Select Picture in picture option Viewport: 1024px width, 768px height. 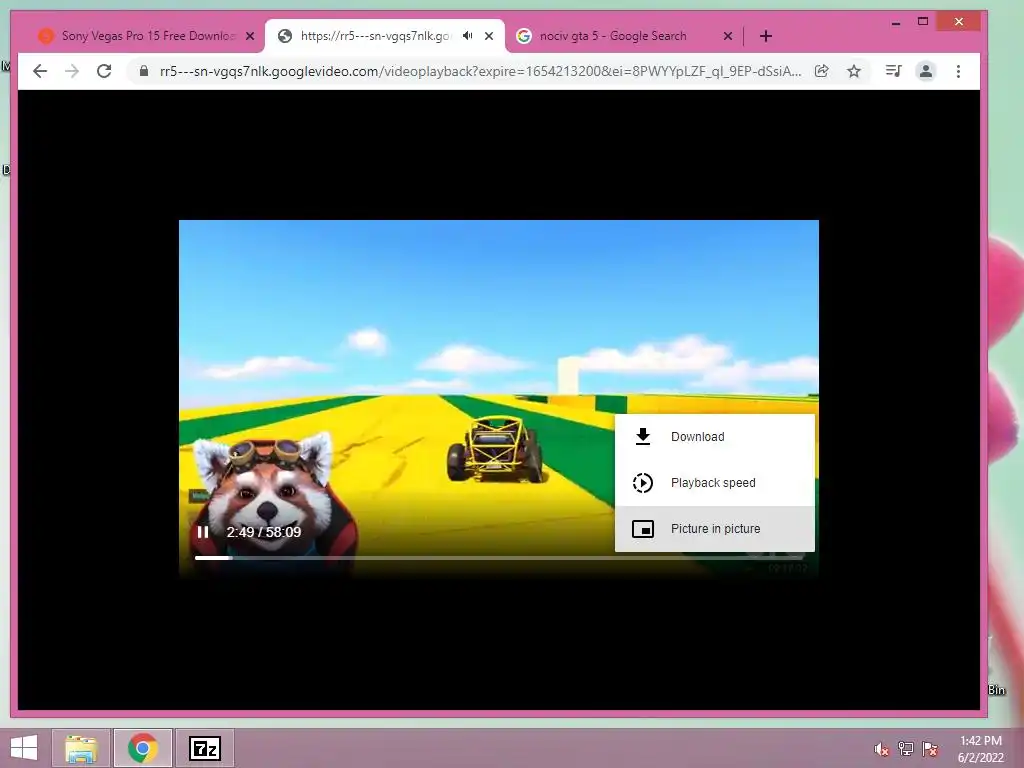click(x=714, y=528)
